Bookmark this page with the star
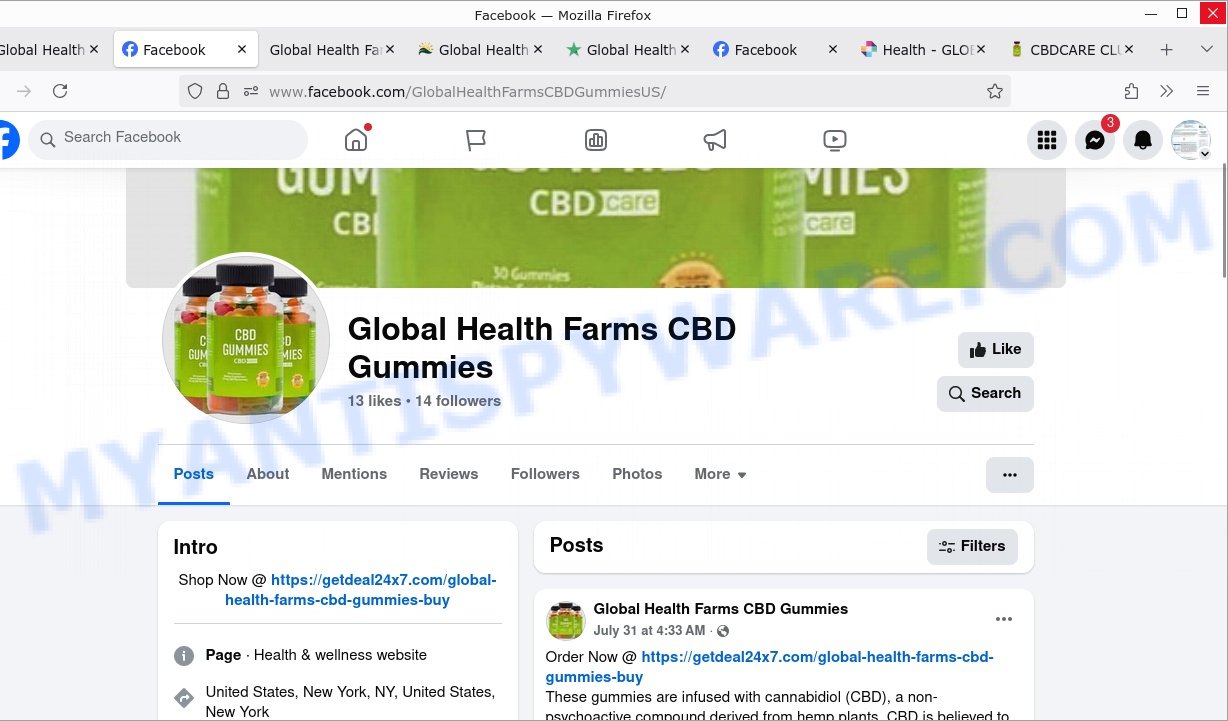Viewport: 1228px width, 721px height. (x=995, y=91)
